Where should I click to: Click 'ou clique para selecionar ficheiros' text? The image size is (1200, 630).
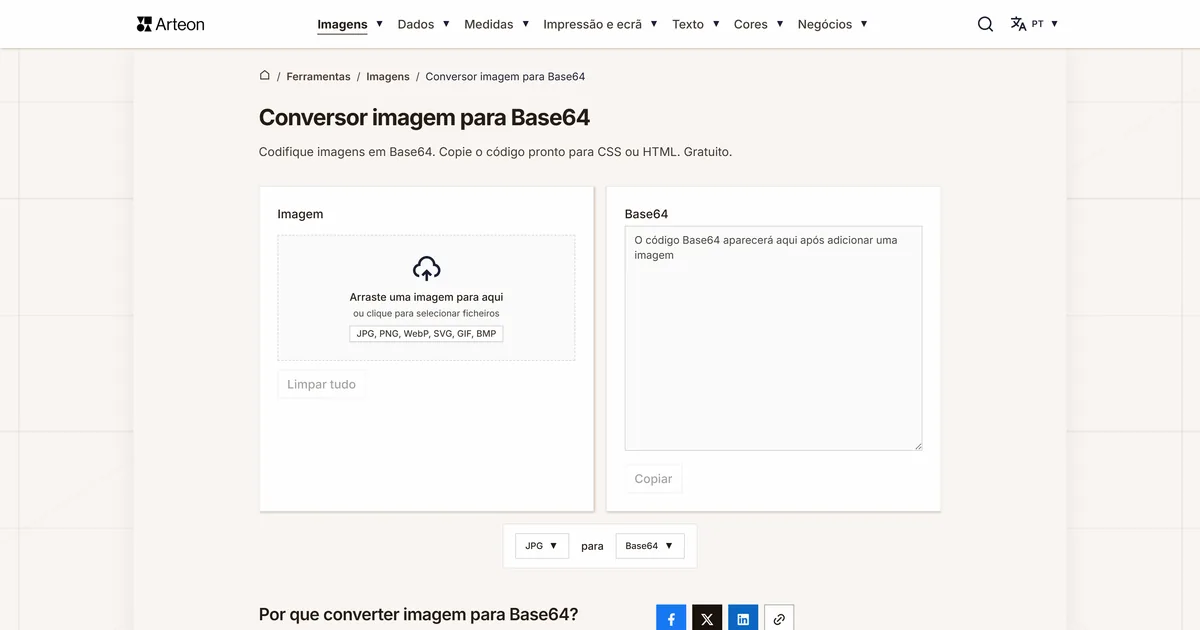(x=426, y=314)
